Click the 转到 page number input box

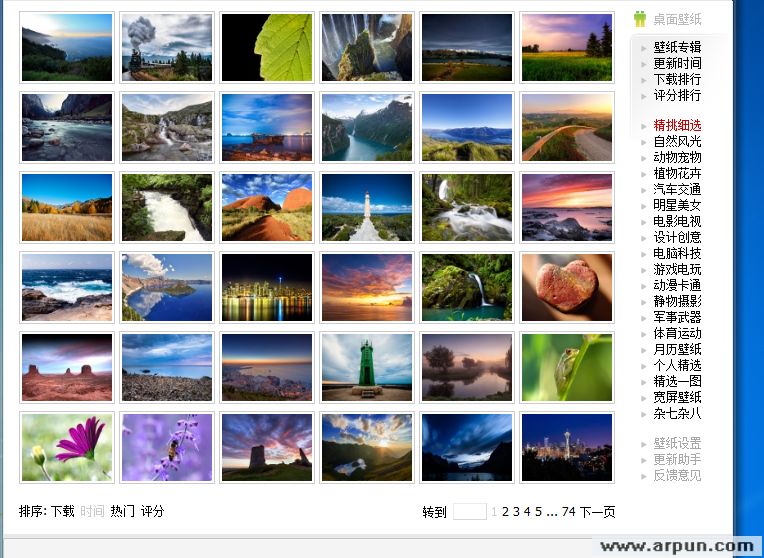point(469,512)
